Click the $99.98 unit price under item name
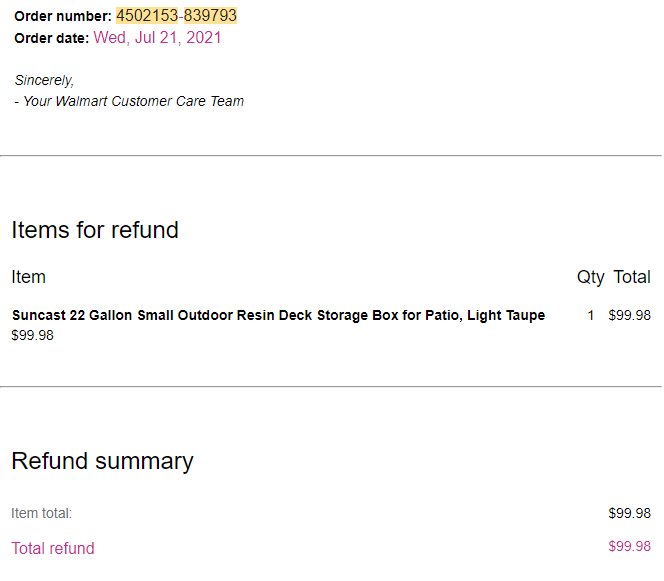Screen dimensions: 664x581 32,335
